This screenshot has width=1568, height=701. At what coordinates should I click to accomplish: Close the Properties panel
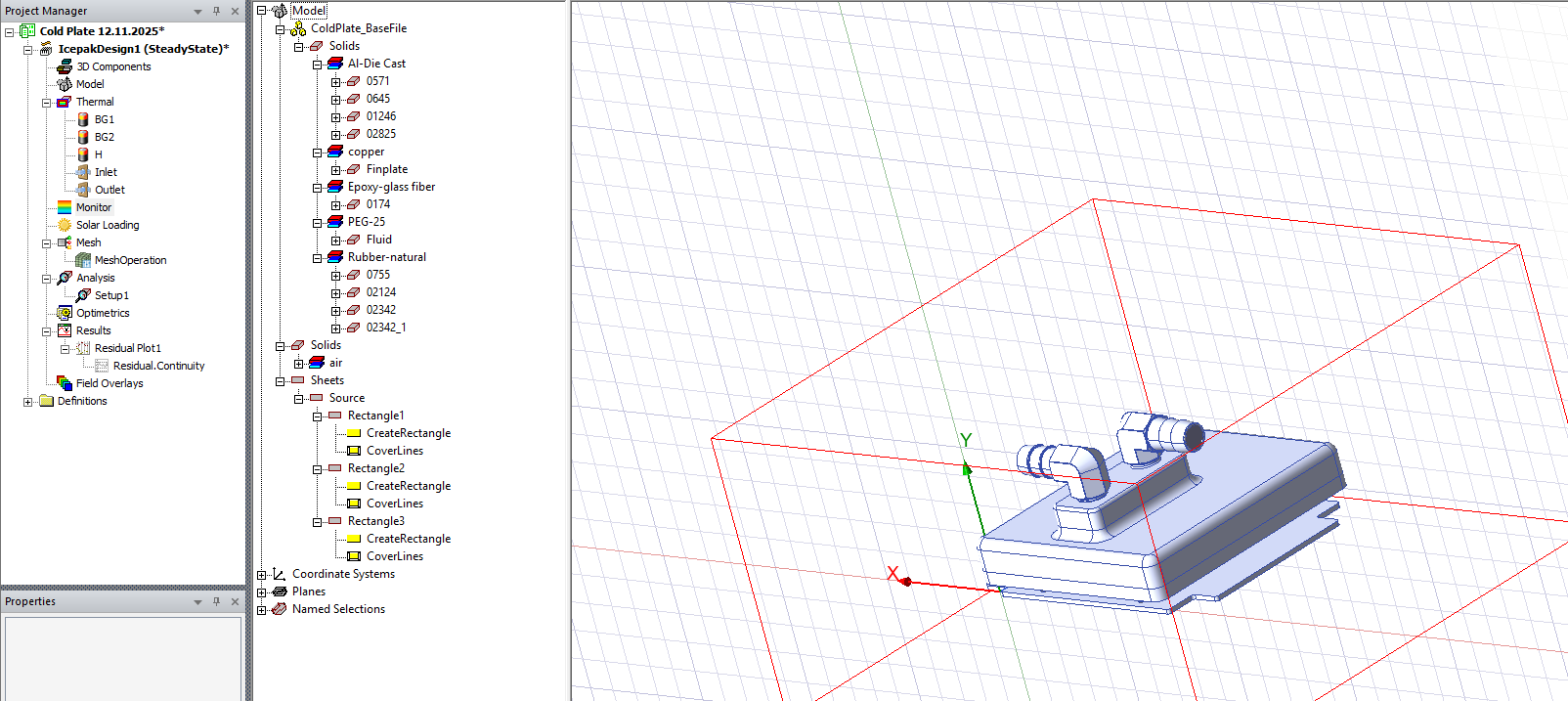pos(235,601)
